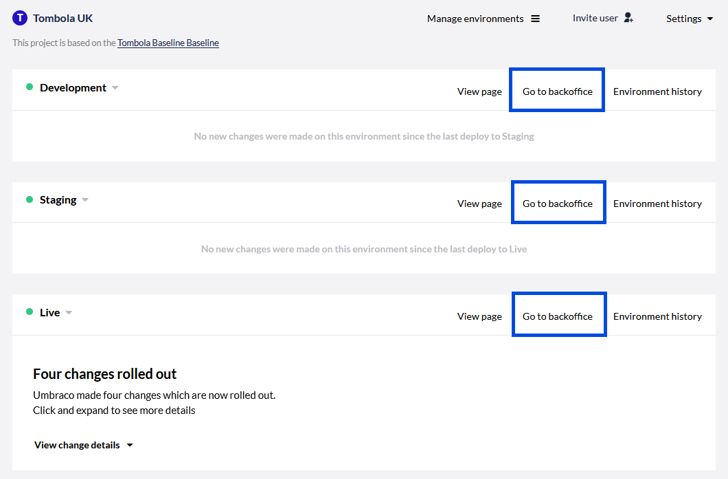
Task: Select the Live environment name
Action: [50, 312]
